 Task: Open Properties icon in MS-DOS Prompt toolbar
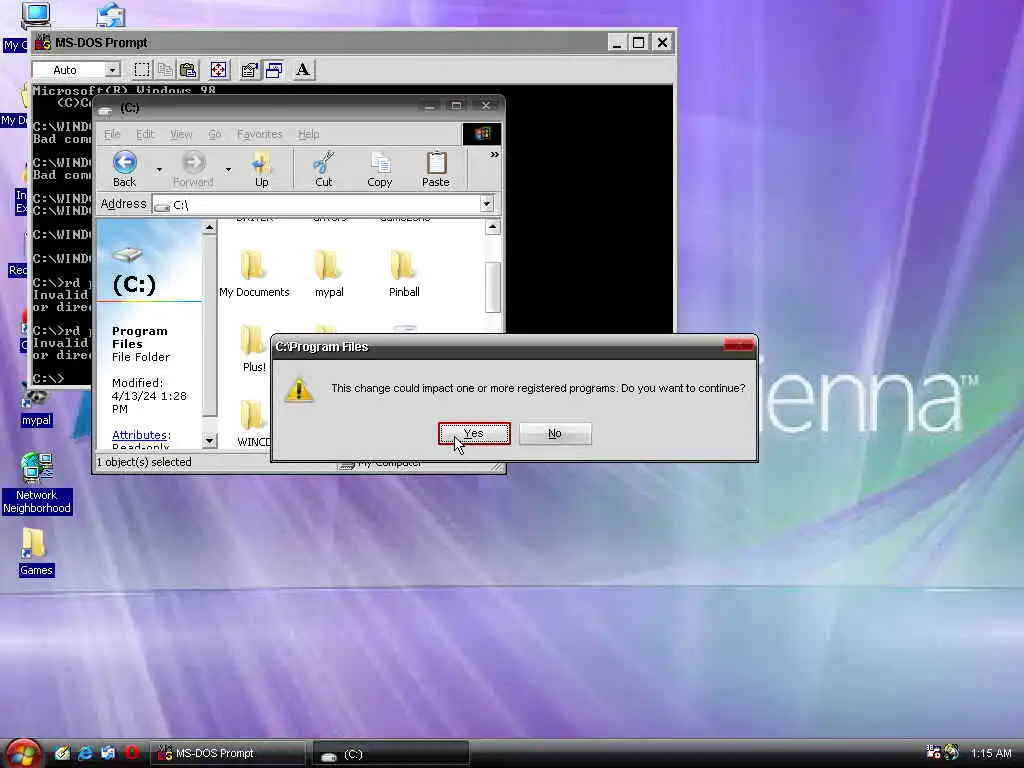click(x=249, y=70)
